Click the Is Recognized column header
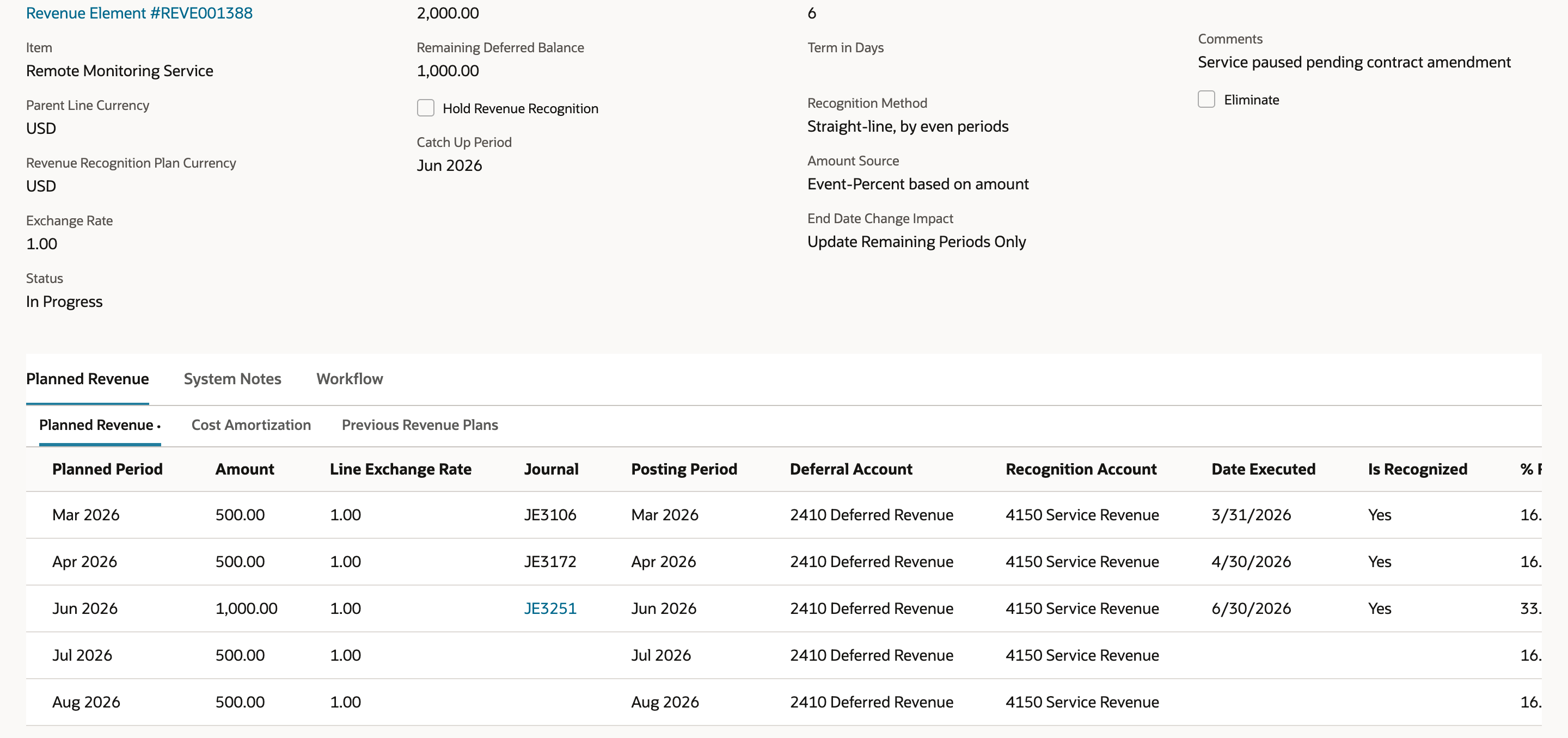This screenshot has width=1568, height=738. pos(1417,469)
